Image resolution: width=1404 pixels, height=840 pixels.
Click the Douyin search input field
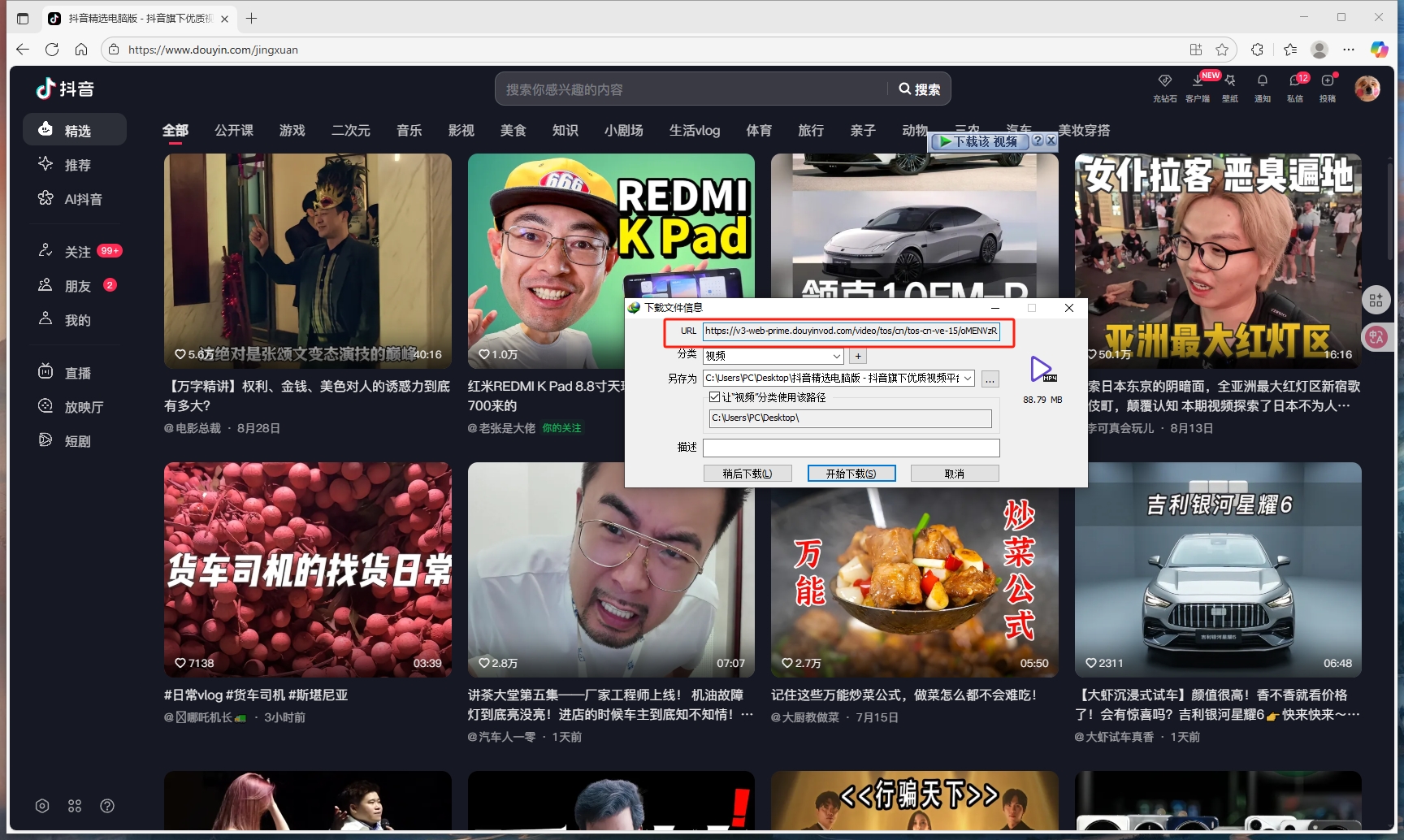click(691, 89)
